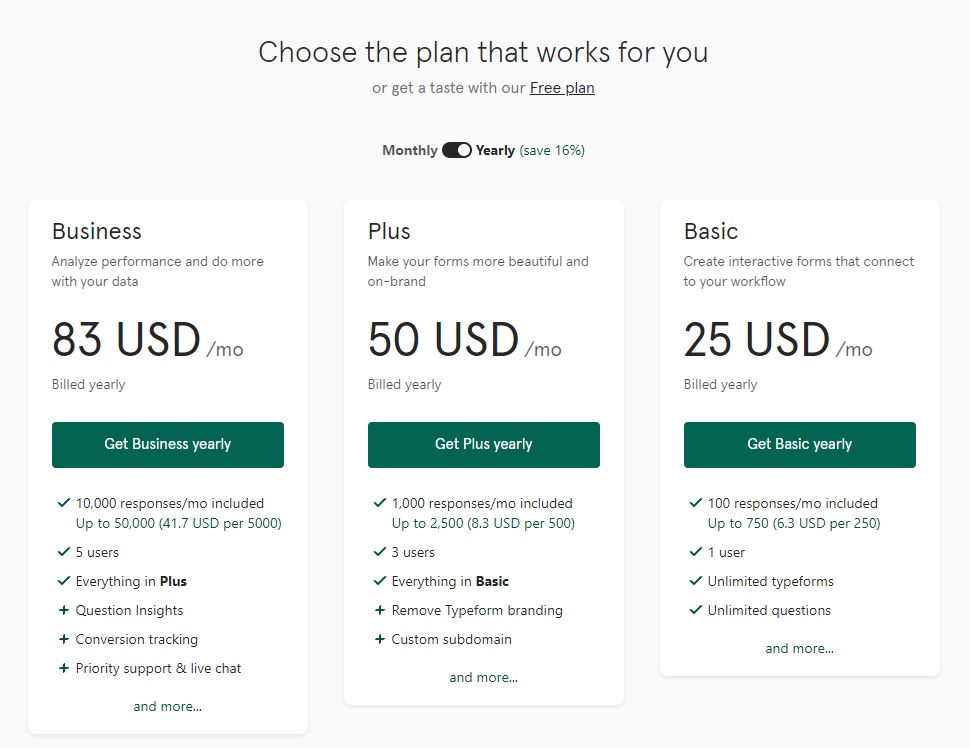Expand "and more..." under the Plus plan
Viewport: 970px width, 748px height.
click(483, 677)
